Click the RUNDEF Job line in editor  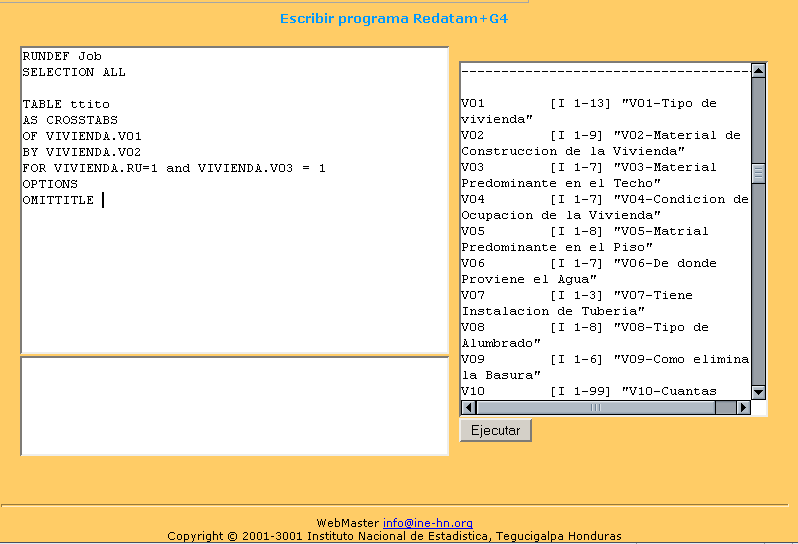pos(62,56)
